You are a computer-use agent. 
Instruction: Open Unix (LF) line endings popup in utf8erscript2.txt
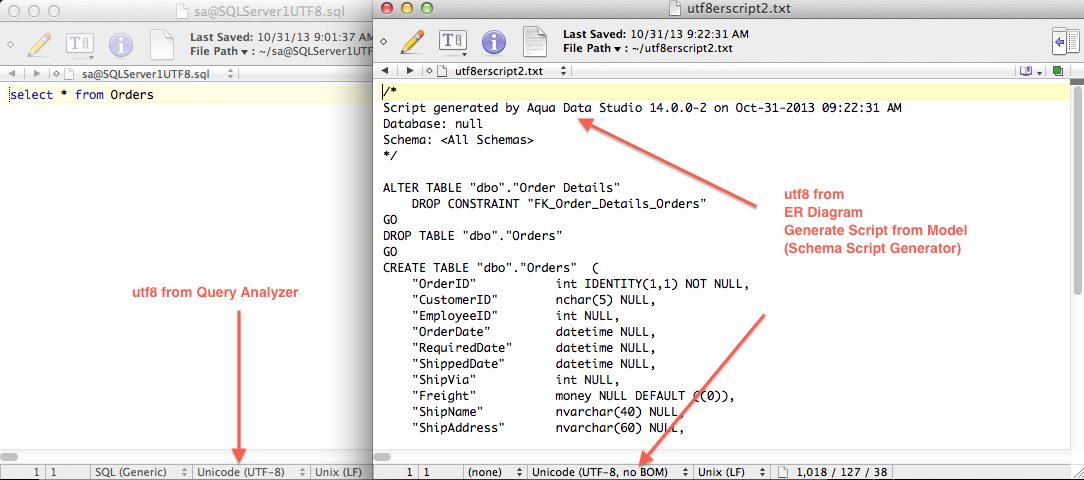[x=732, y=473]
